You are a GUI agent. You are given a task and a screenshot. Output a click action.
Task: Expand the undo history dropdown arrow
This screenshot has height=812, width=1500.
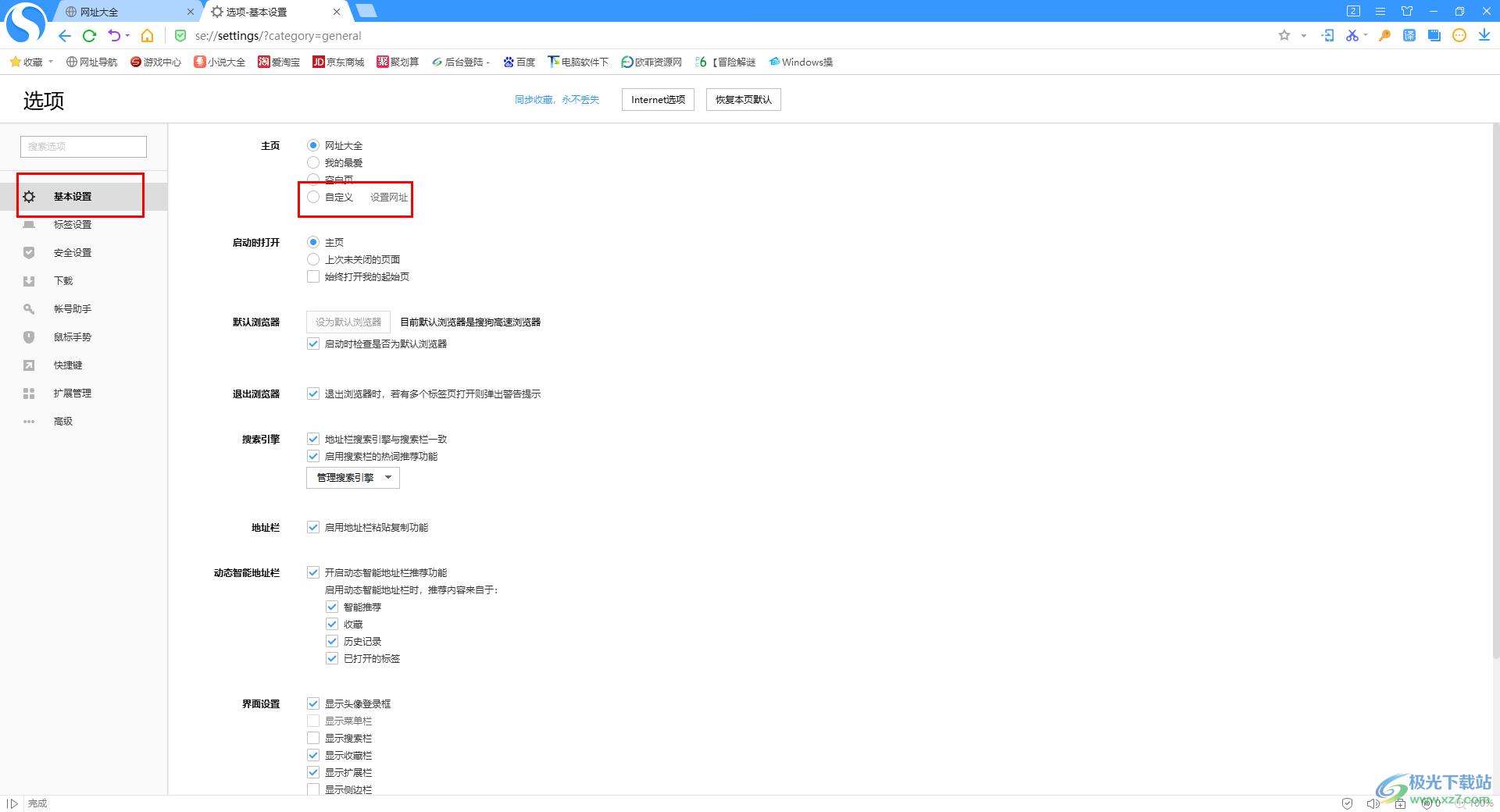127,36
